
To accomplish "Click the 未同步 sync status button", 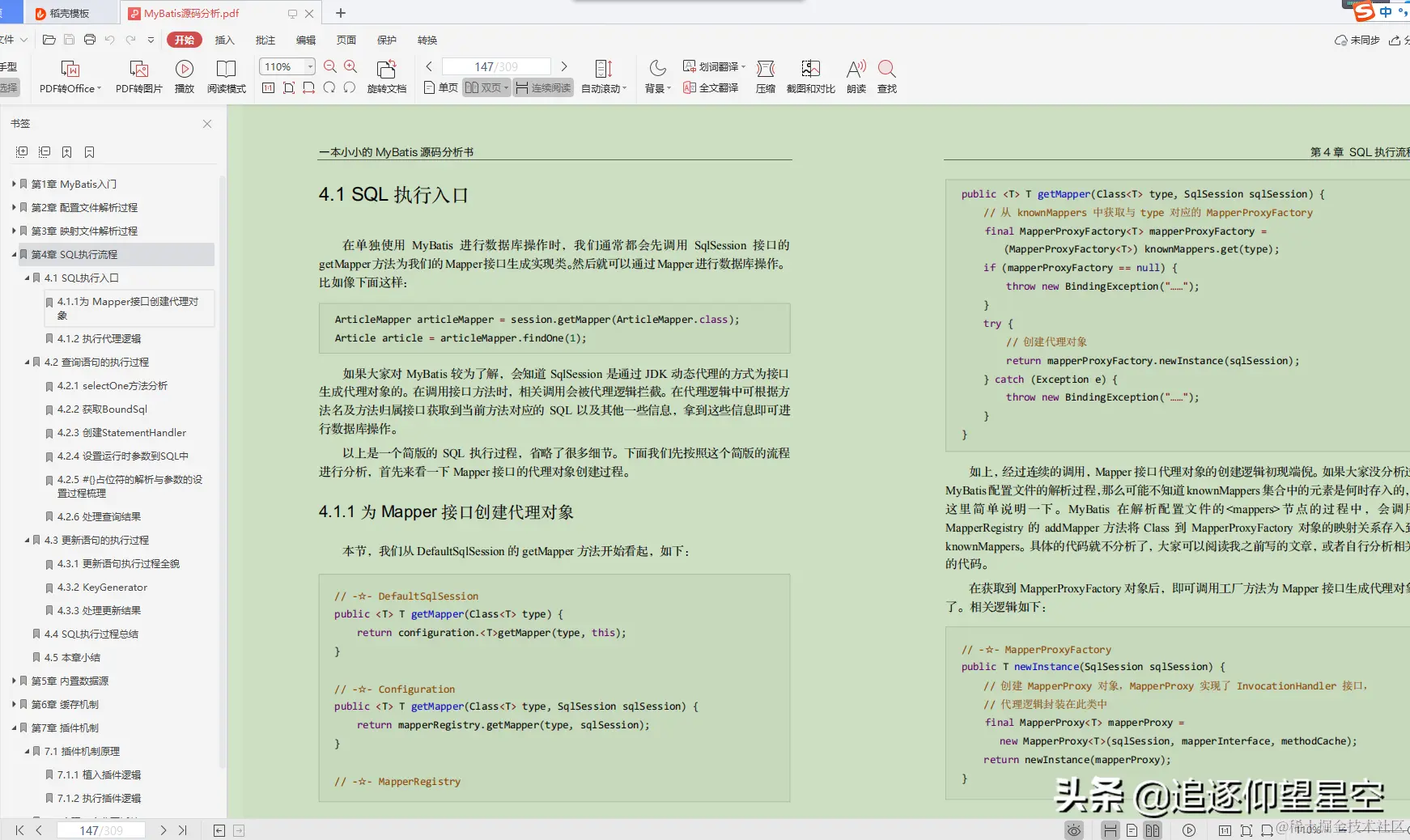I will [1357, 40].
